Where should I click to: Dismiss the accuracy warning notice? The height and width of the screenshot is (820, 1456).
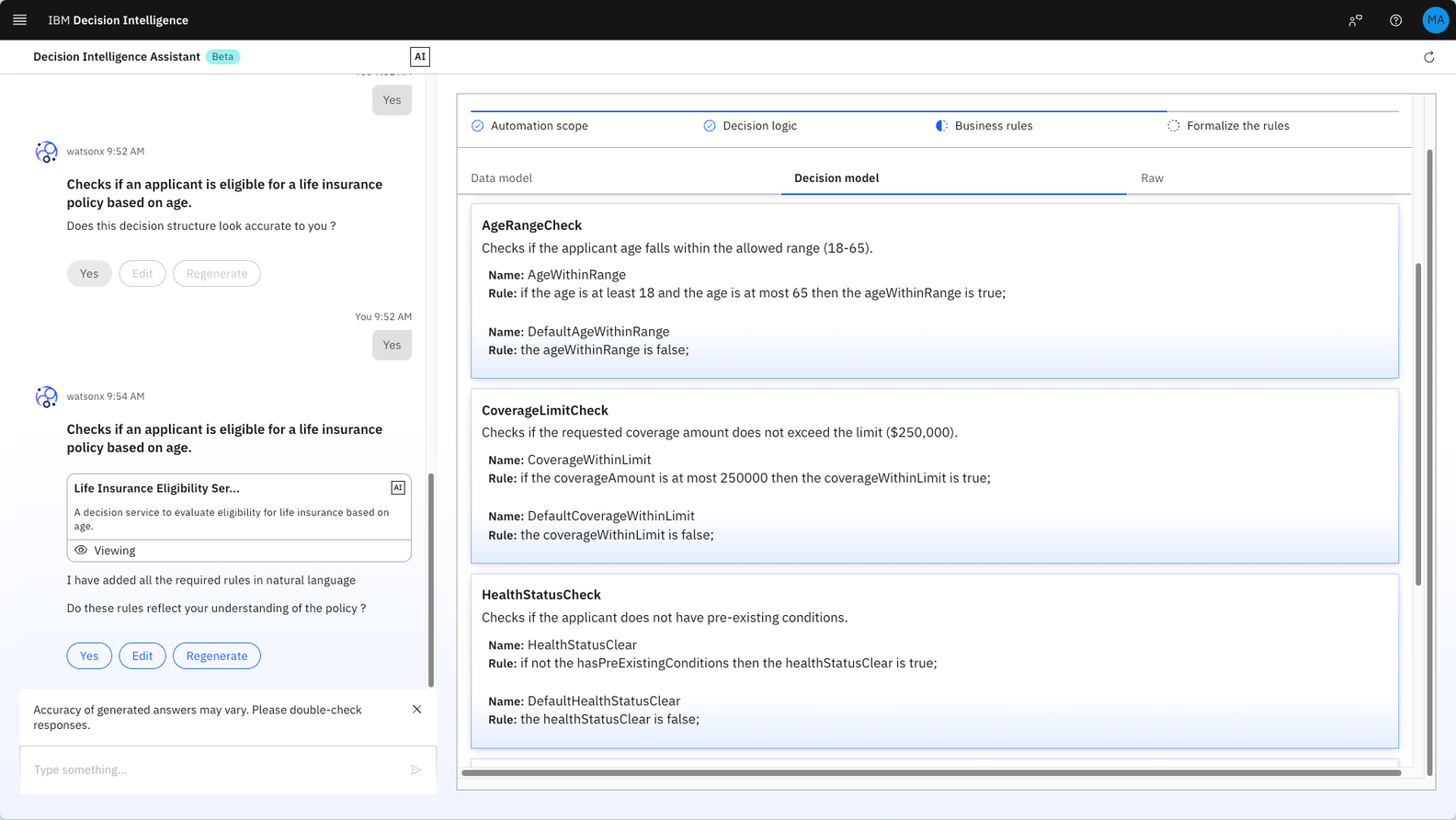(416, 710)
